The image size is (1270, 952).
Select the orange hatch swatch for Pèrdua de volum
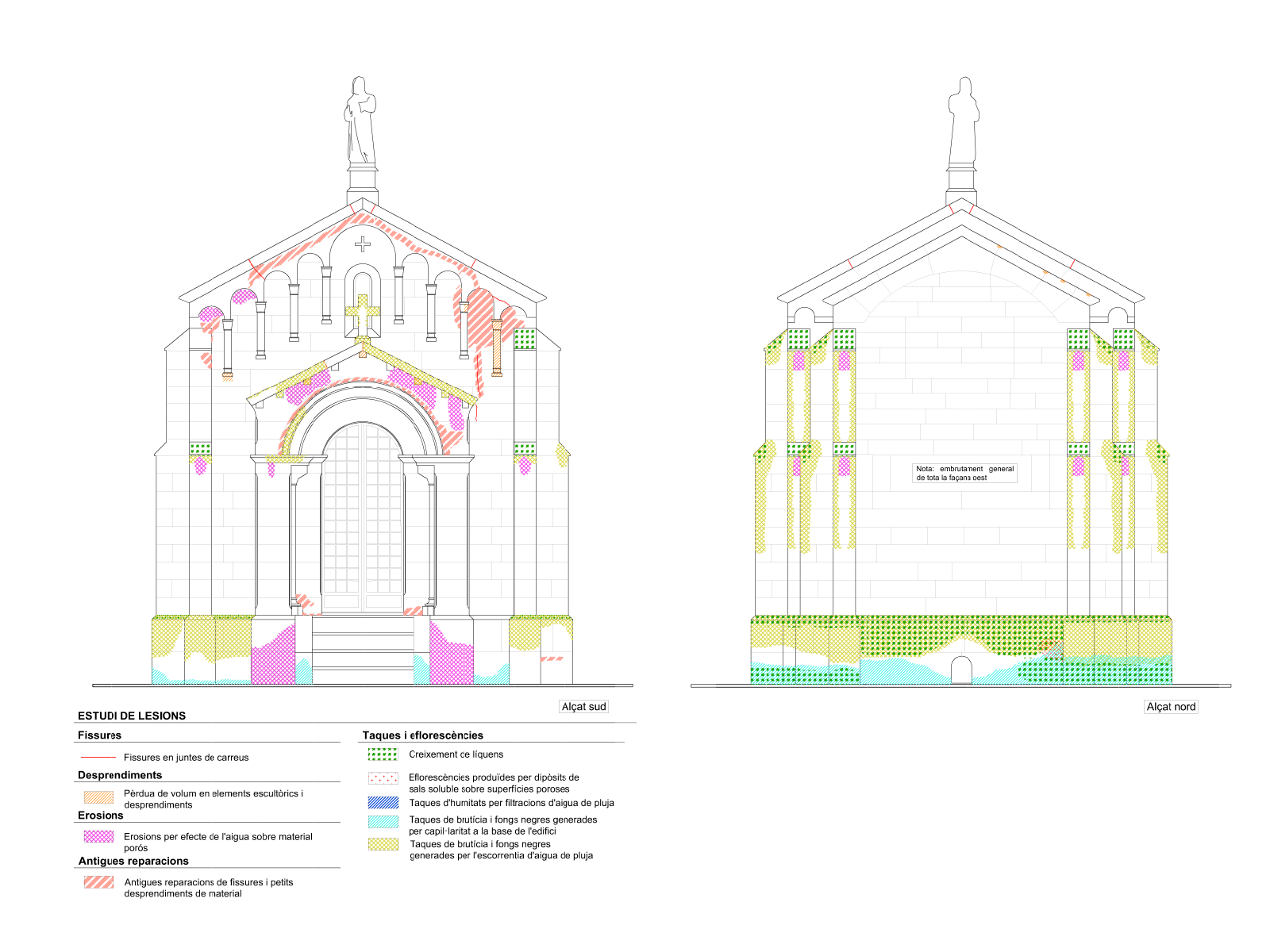(99, 797)
